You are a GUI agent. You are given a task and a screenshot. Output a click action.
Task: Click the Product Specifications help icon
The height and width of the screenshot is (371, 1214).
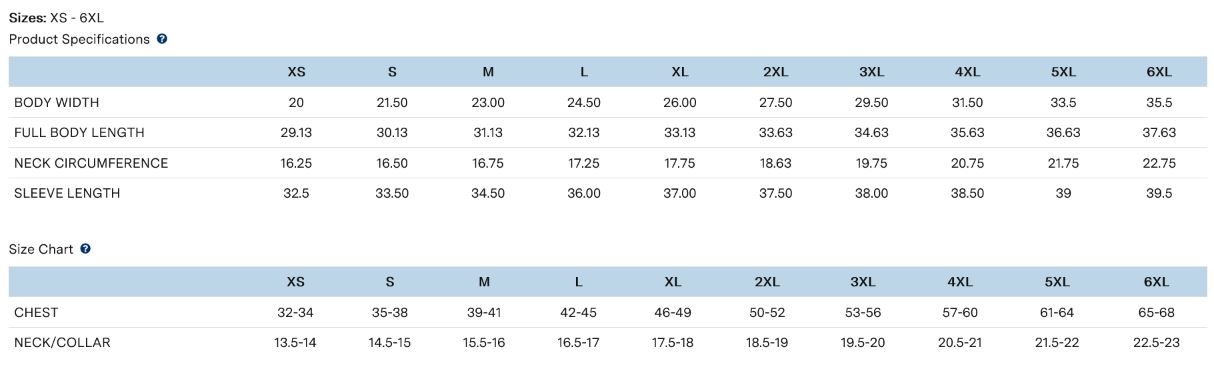pyautogui.click(x=162, y=39)
